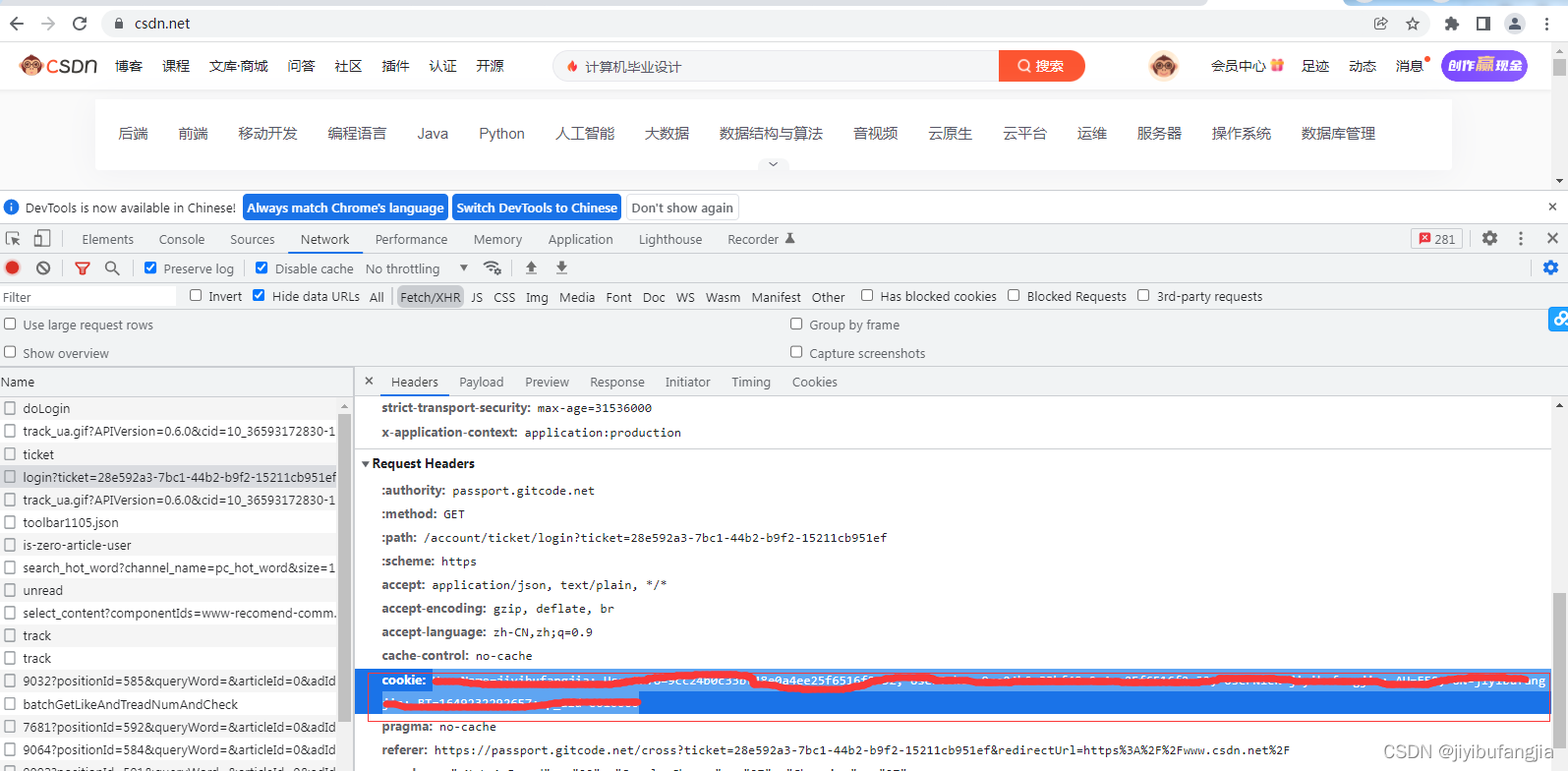Viewport: 1568px width, 771px height.
Task: Close the request details pane
Action: click(x=369, y=381)
